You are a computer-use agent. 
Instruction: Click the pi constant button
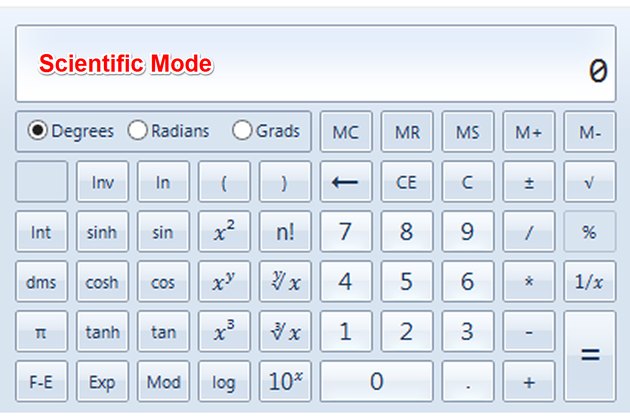click(x=41, y=331)
